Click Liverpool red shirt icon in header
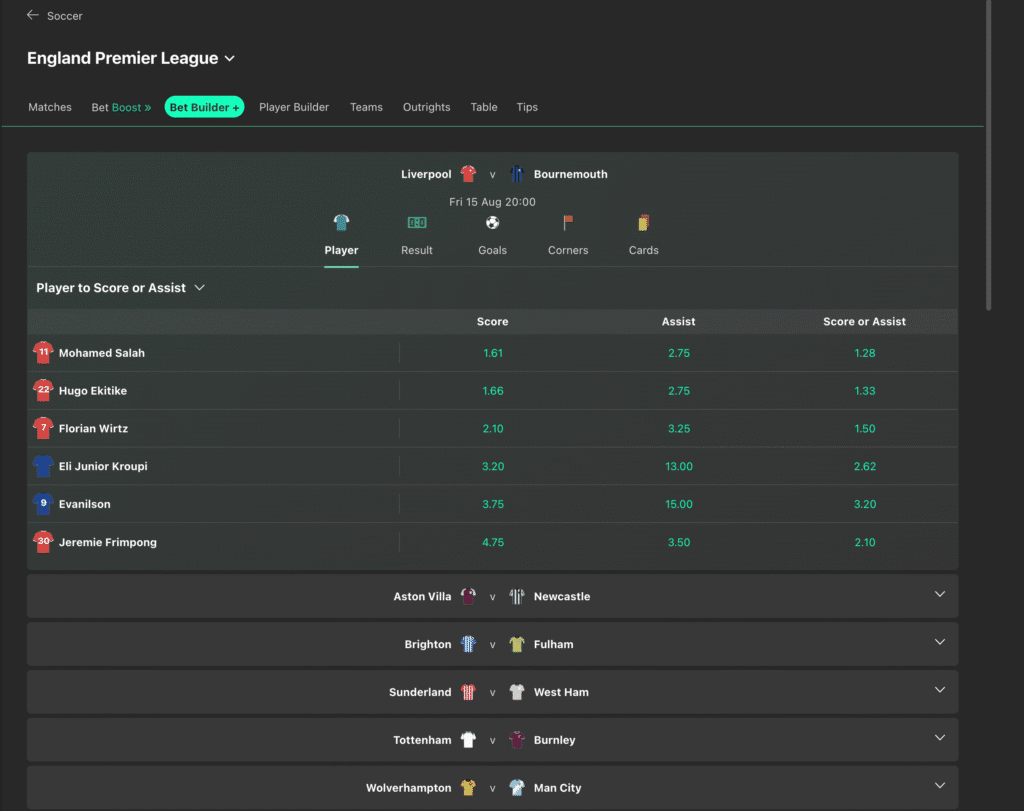Image resolution: width=1024 pixels, height=811 pixels. coord(468,174)
